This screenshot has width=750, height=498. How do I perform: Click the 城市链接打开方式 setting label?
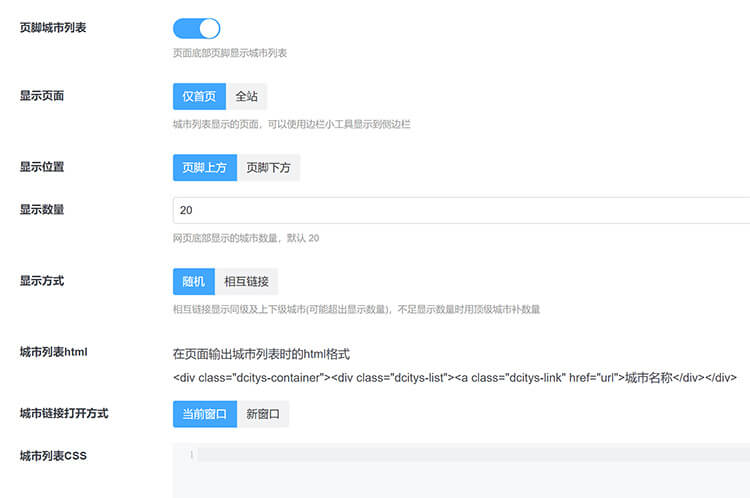click(x=64, y=413)
